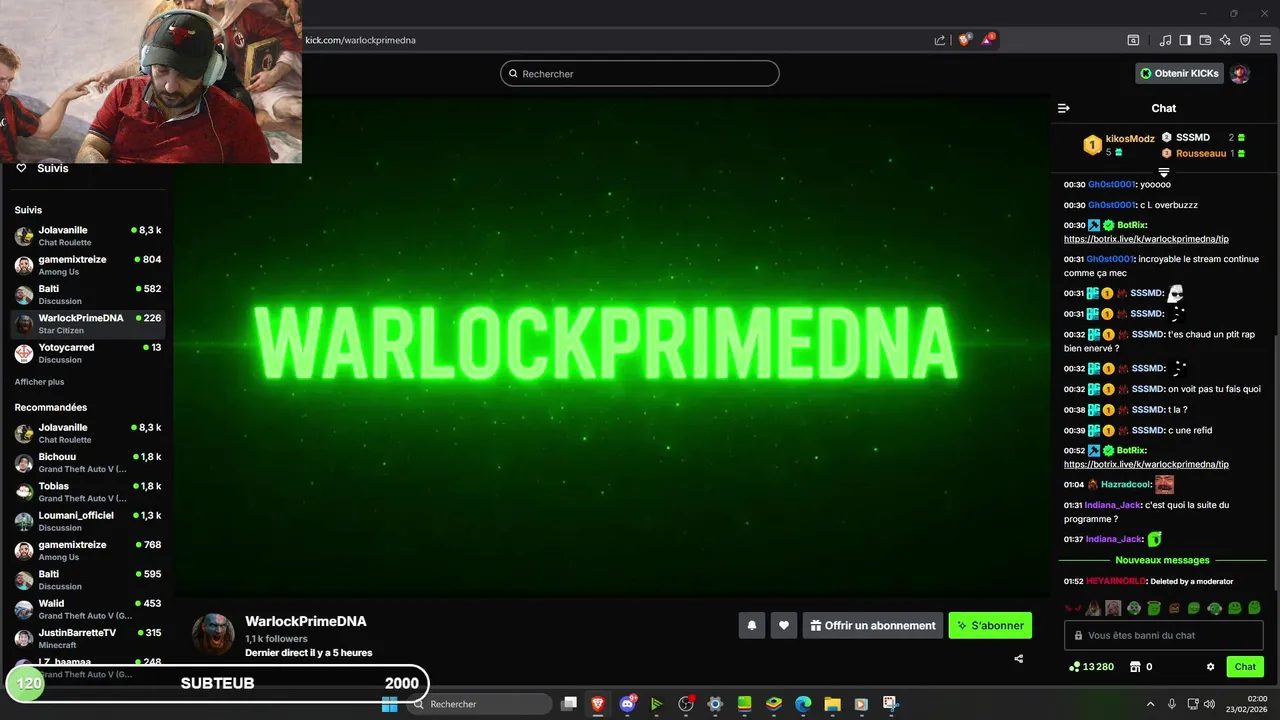Select WarlockPrimeDNA Star Citizen in sidebar
The image size is (1280, 720).
(x=88, y=324)
